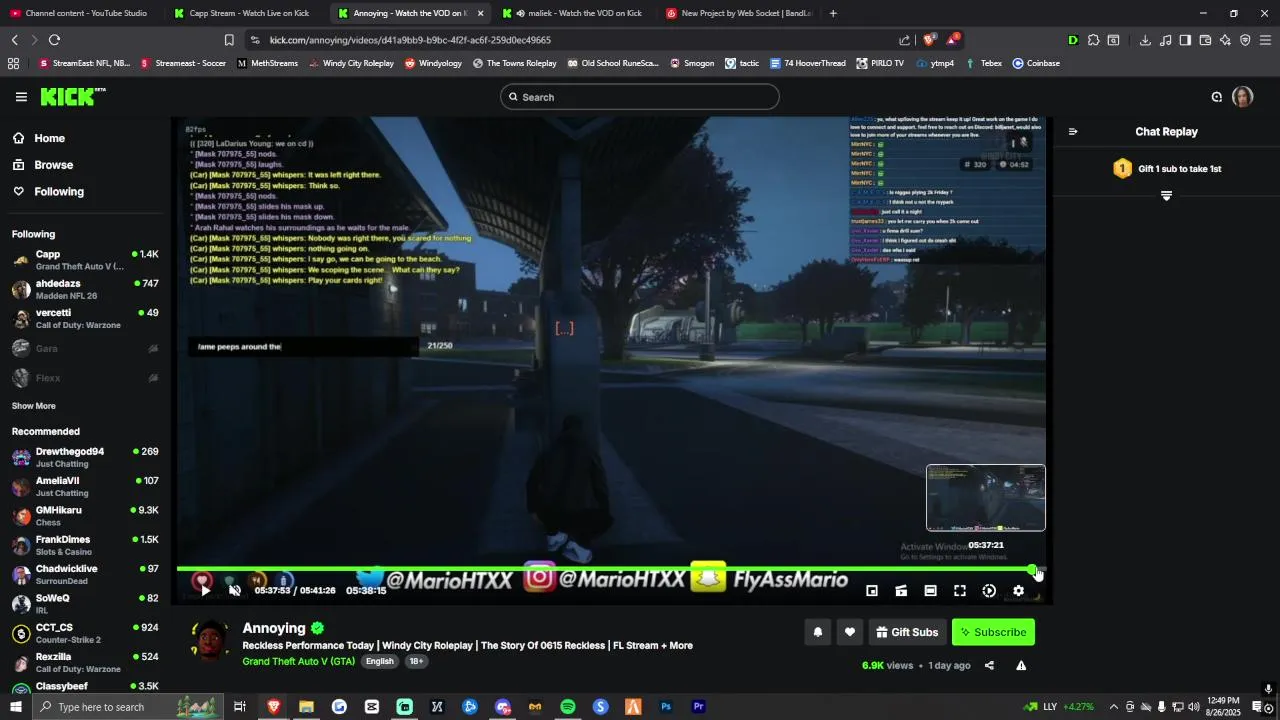Open the Kick hamburger menu
The image size is (1280, 720).
[21, 97]
